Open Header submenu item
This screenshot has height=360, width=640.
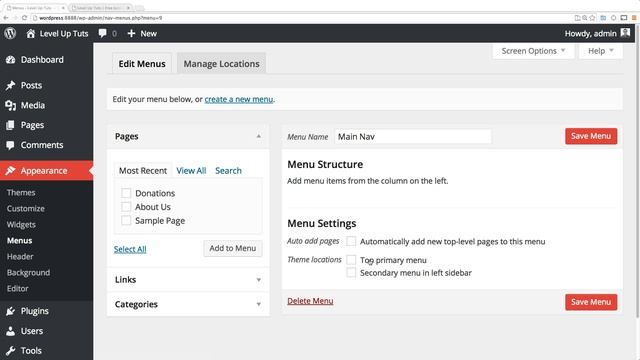pyautogui.click(x=20, y=256)
